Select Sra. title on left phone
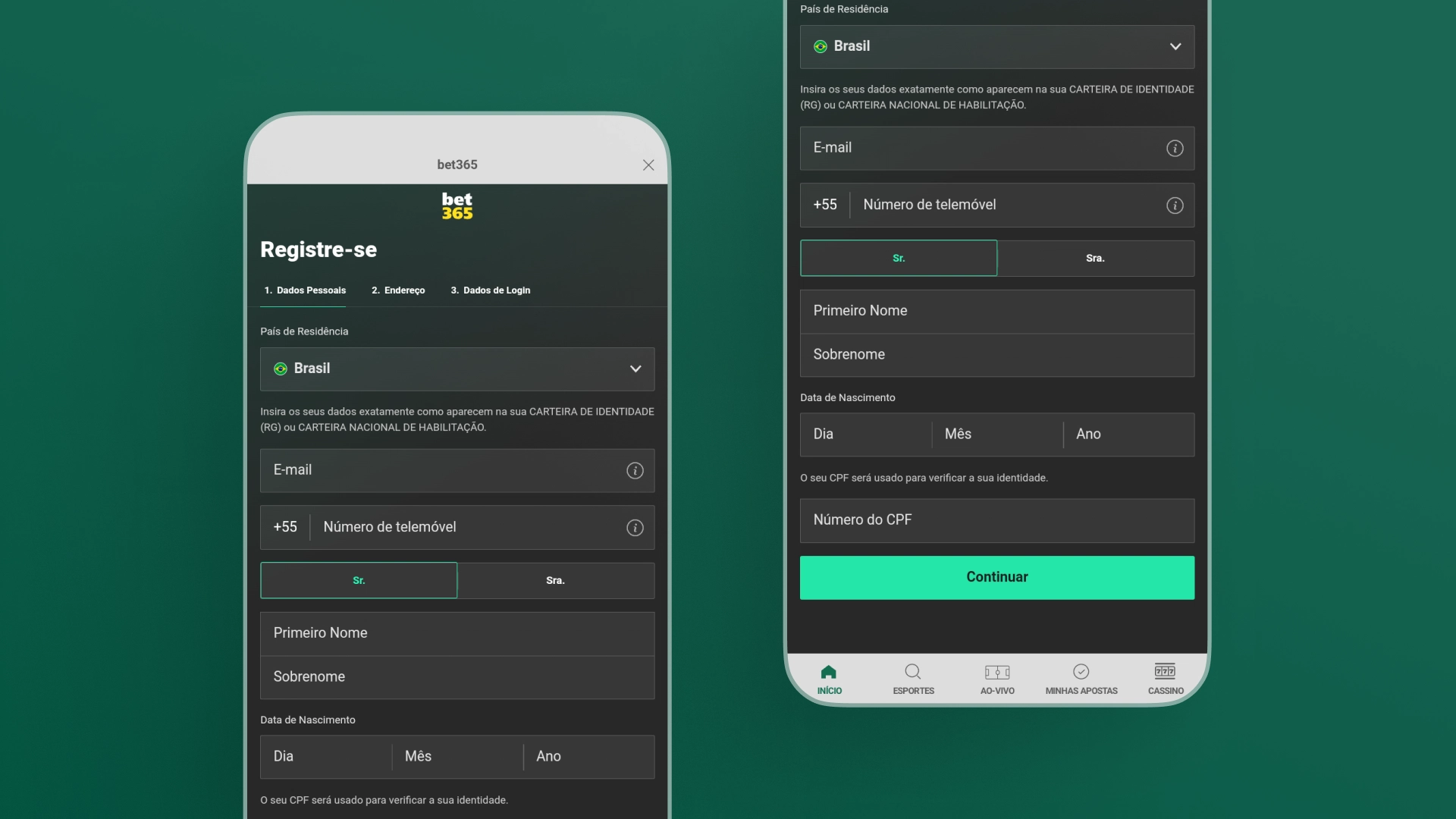 pos(556,581)
